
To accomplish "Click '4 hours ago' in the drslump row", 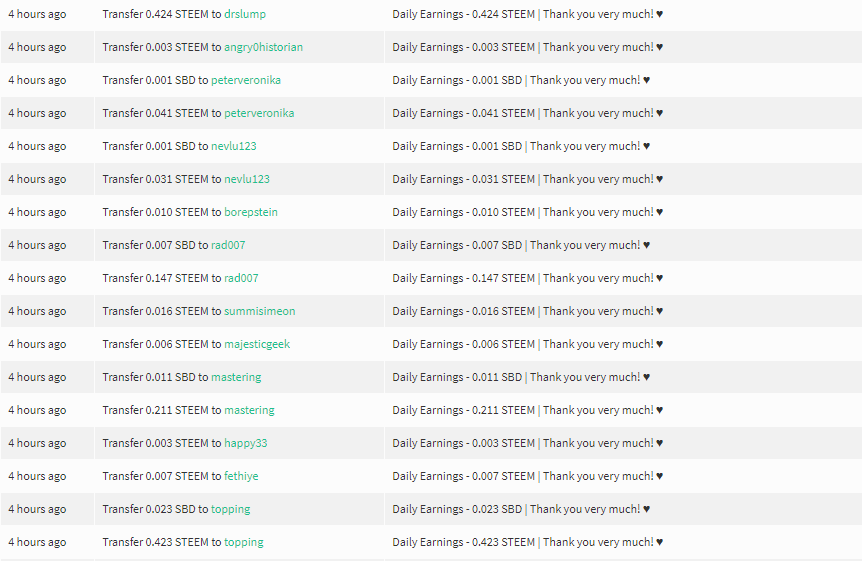I will (x=37, y=14).
